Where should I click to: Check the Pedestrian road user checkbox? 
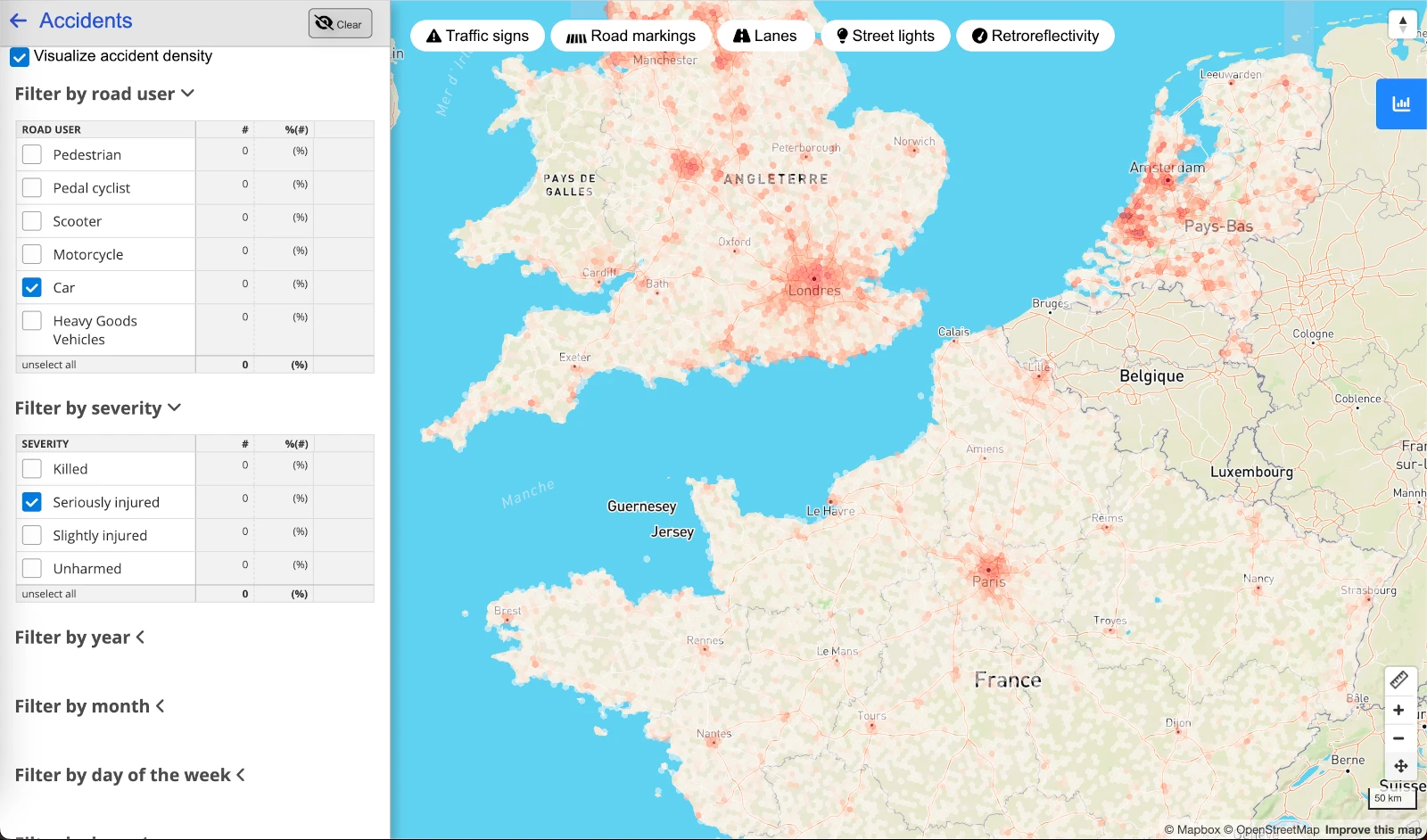click(32, 154)
